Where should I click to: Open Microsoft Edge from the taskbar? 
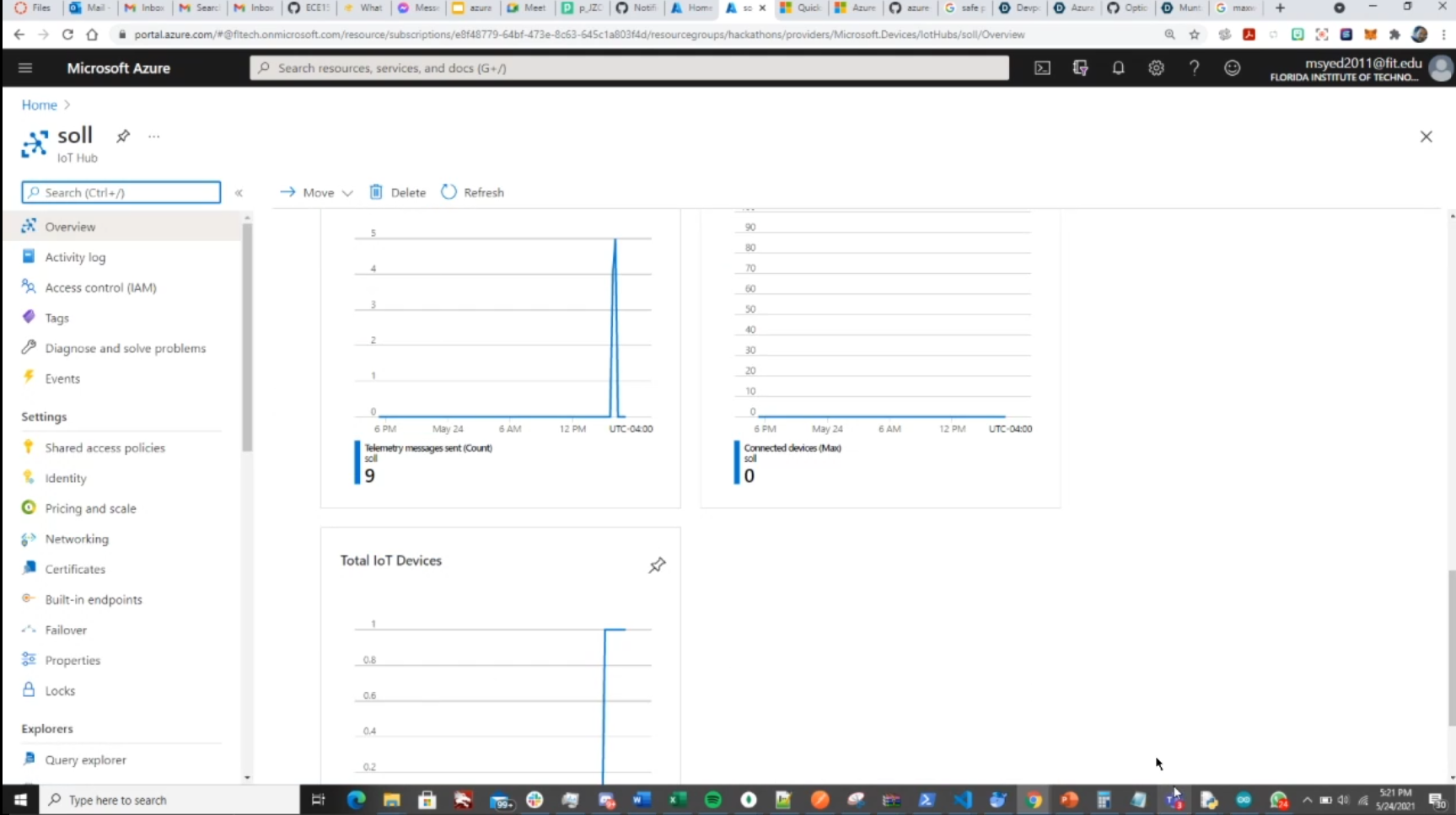tap(356, 800)
